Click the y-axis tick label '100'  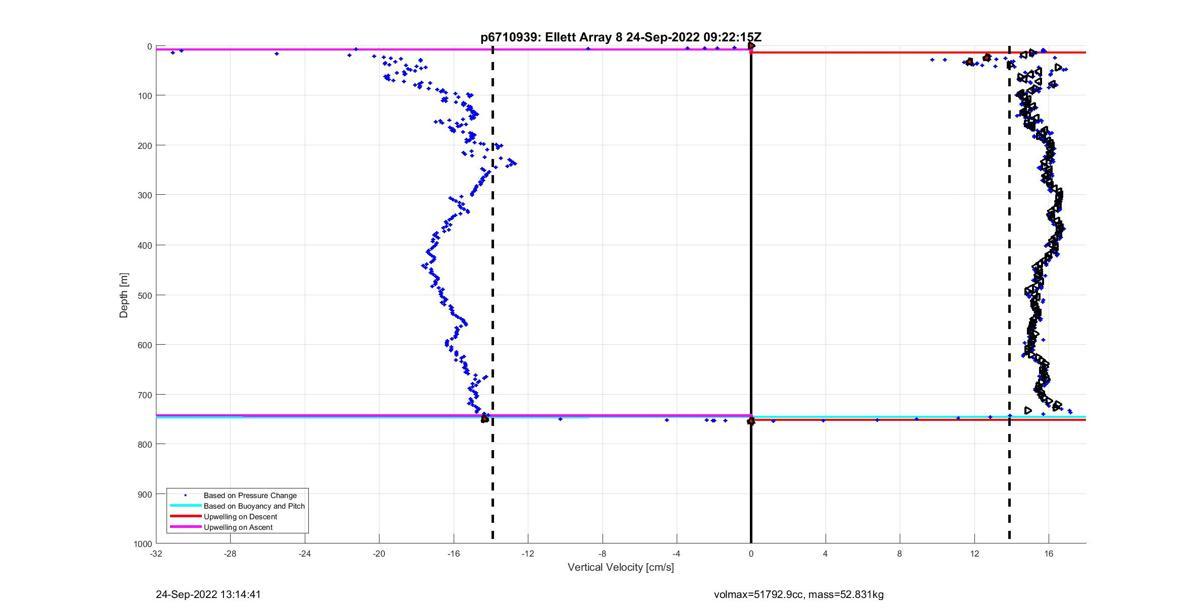(144, 96)
